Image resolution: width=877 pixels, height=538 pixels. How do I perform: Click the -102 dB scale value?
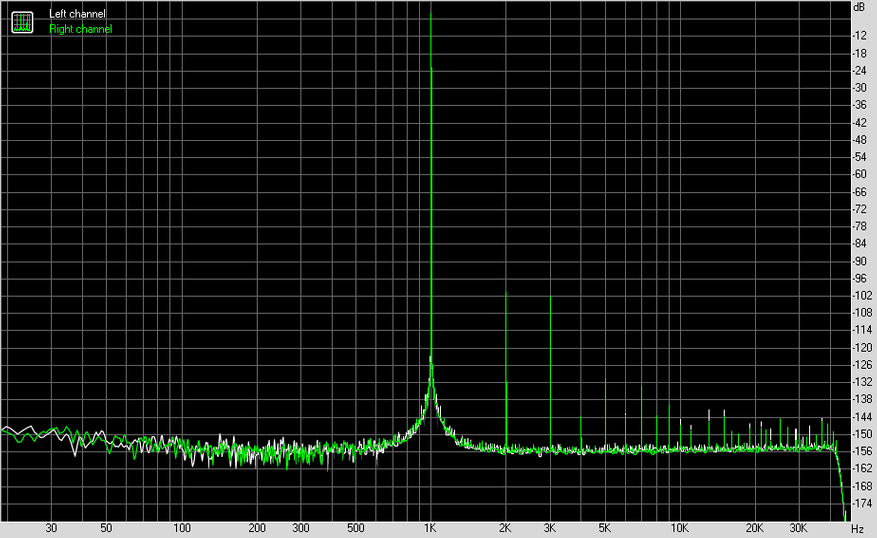point(862,296)
